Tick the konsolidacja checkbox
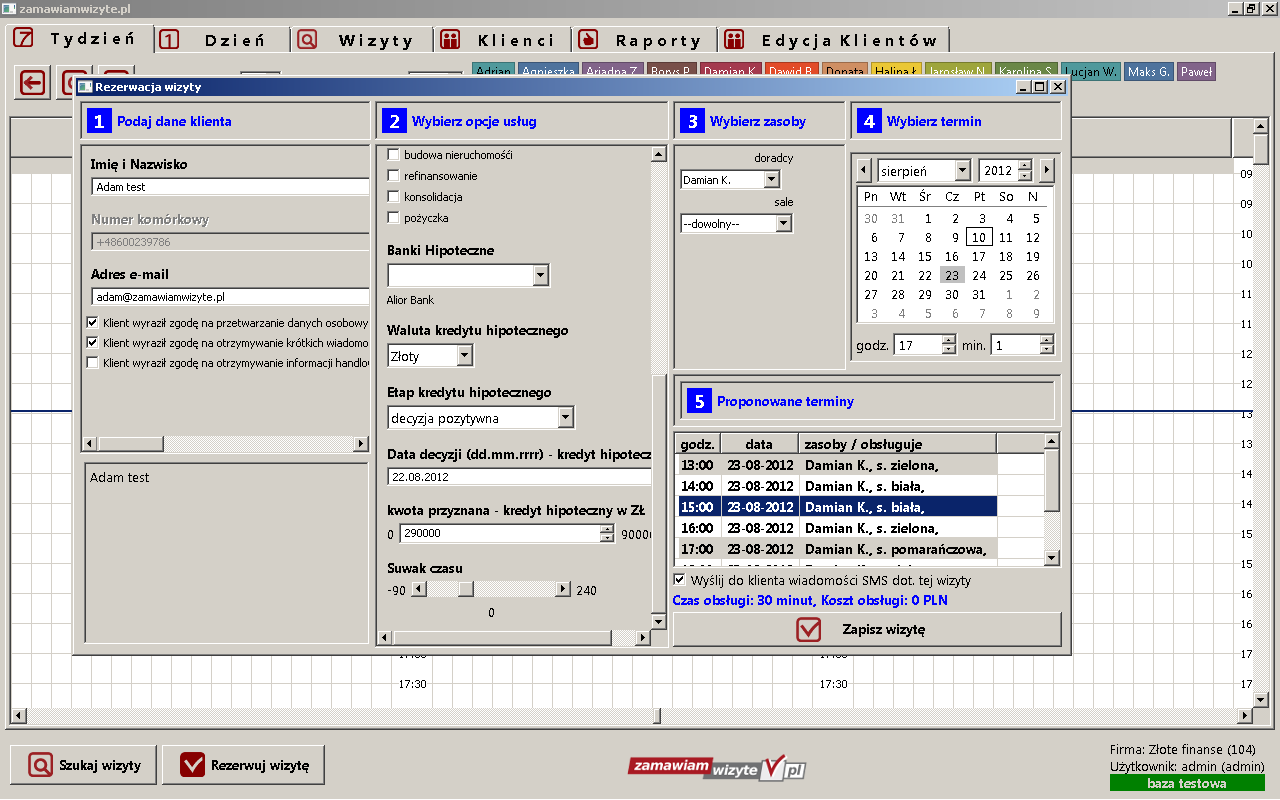The height and width of the screenshot is (800, 1280). click(x=393, y=197)
